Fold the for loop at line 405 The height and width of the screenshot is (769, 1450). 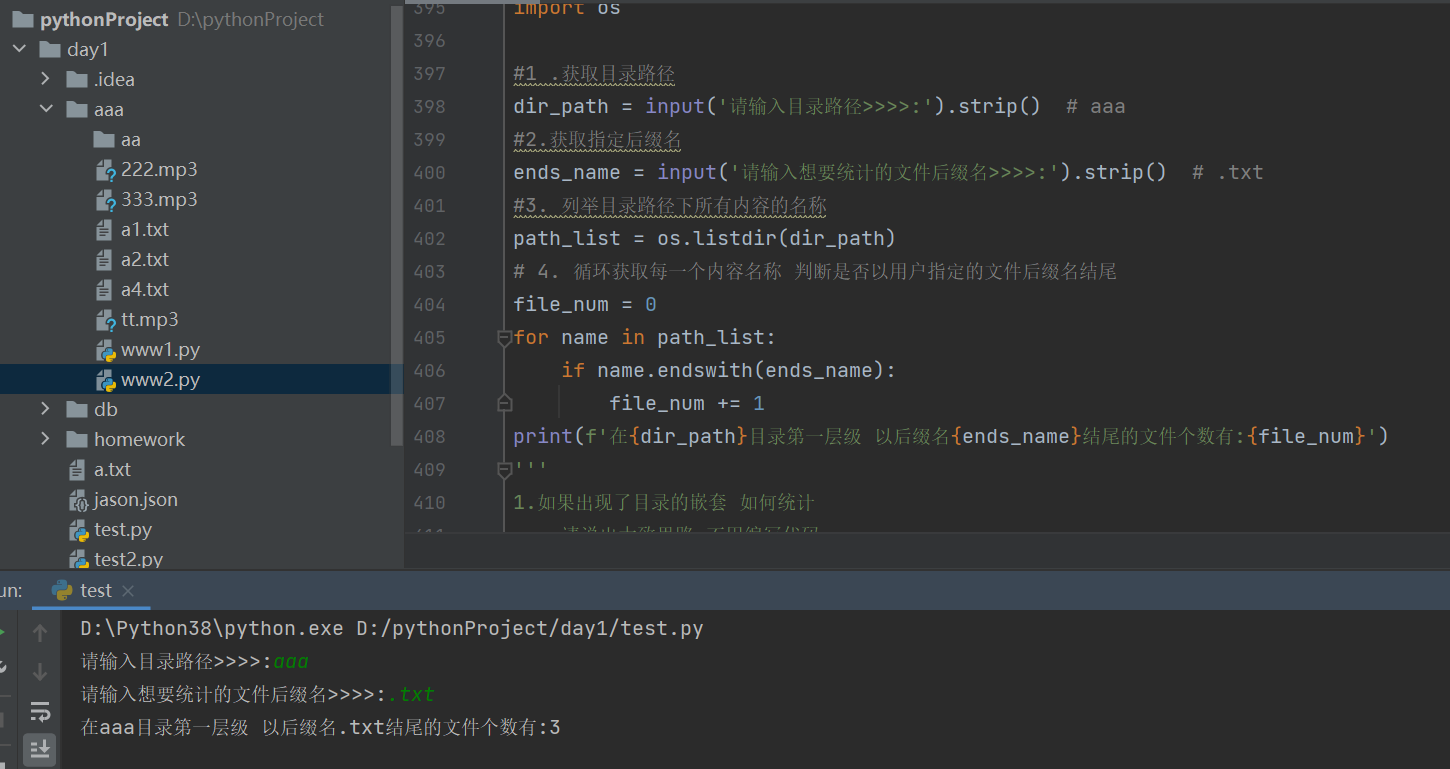click(x=504, y=338)
